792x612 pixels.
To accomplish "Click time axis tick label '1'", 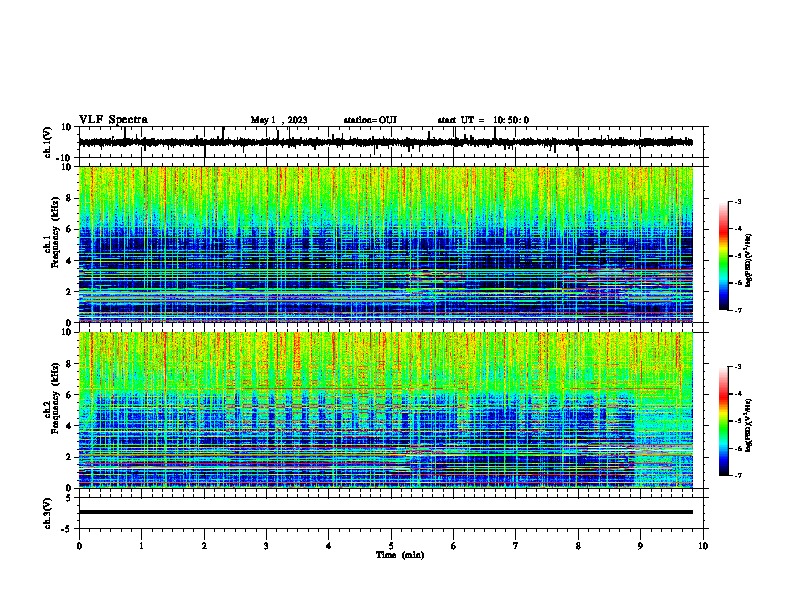I will click(x=141, y=546).
